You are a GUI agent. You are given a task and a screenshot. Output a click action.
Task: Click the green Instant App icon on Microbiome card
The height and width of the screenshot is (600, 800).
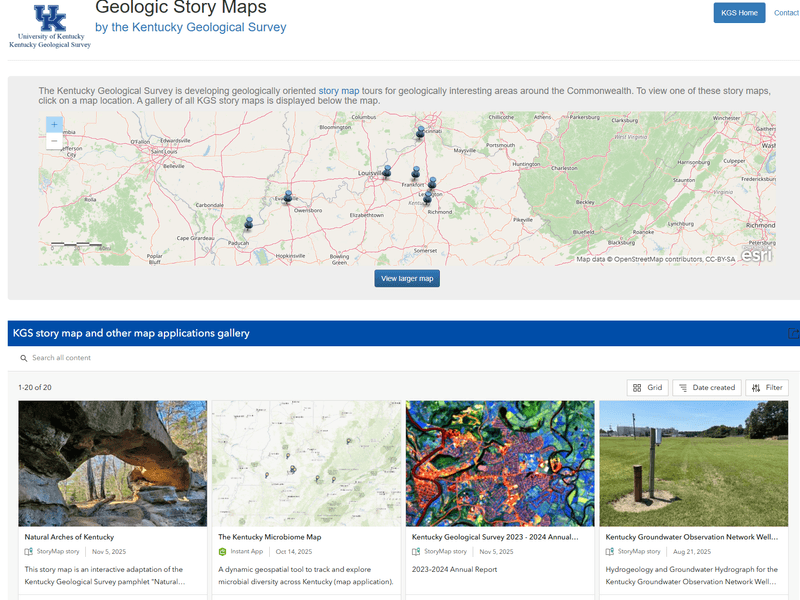(221, 551)
